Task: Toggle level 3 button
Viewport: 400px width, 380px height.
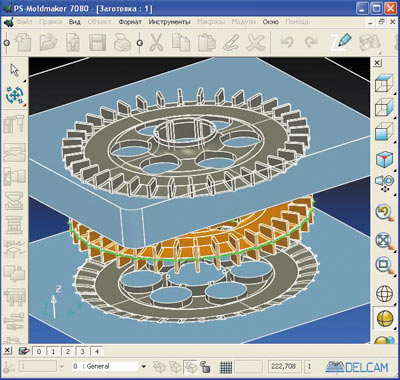Action: click(83, 351)
